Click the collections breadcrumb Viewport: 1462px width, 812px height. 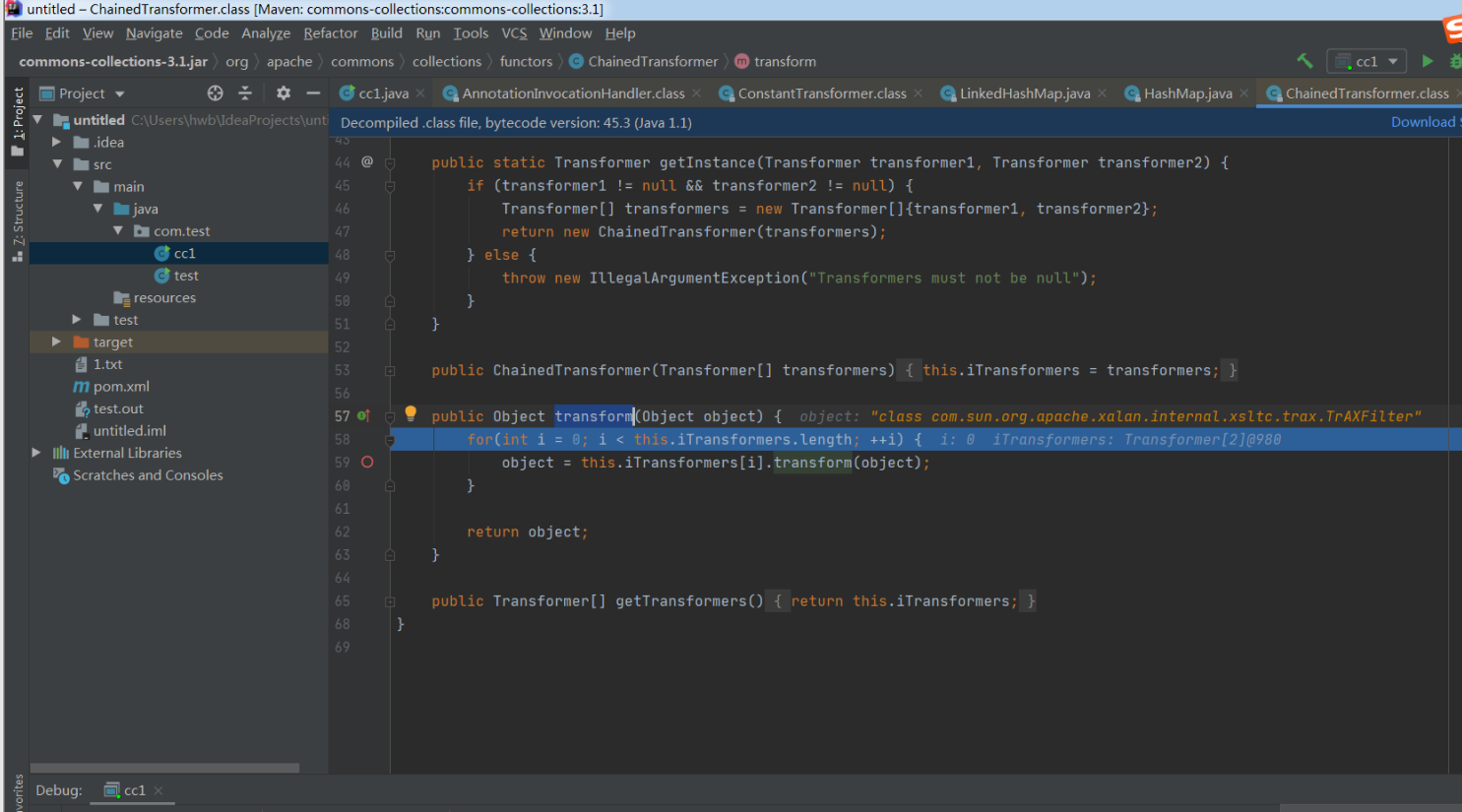click(446, 61)
